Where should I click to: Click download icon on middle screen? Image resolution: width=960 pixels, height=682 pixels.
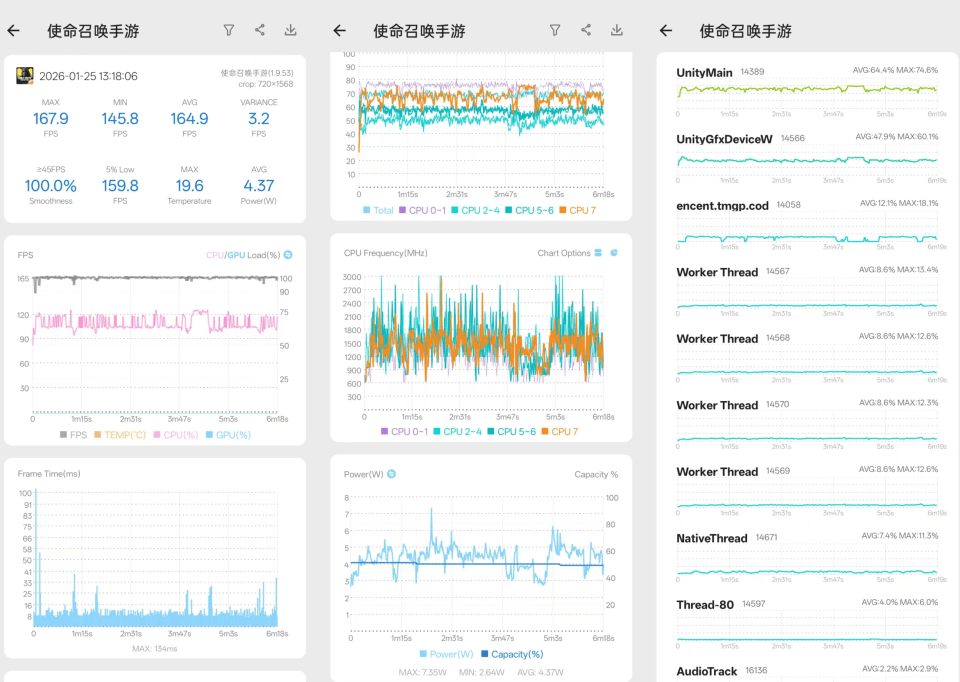coord(617,31)
